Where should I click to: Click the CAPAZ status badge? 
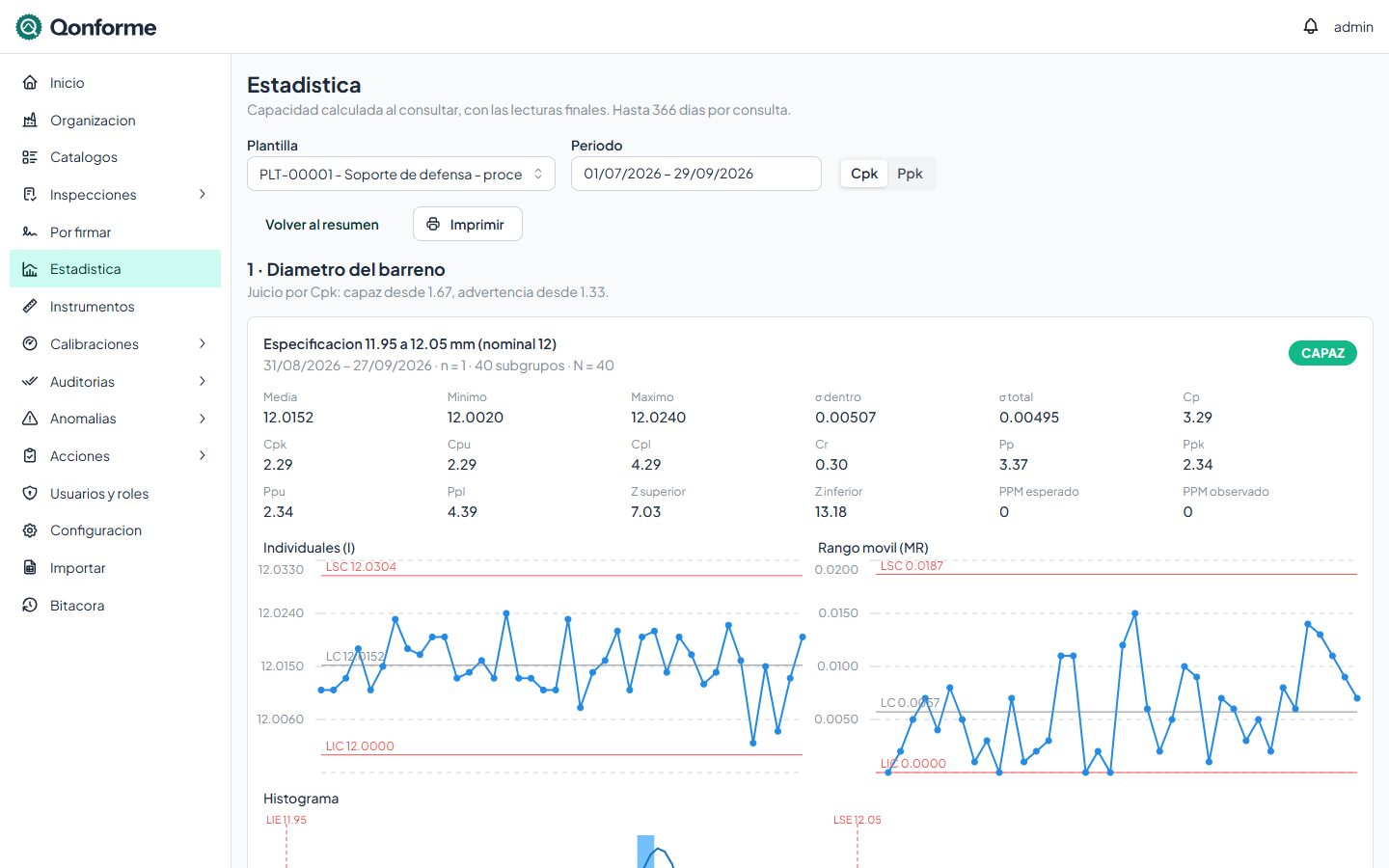click(1322, 353)
